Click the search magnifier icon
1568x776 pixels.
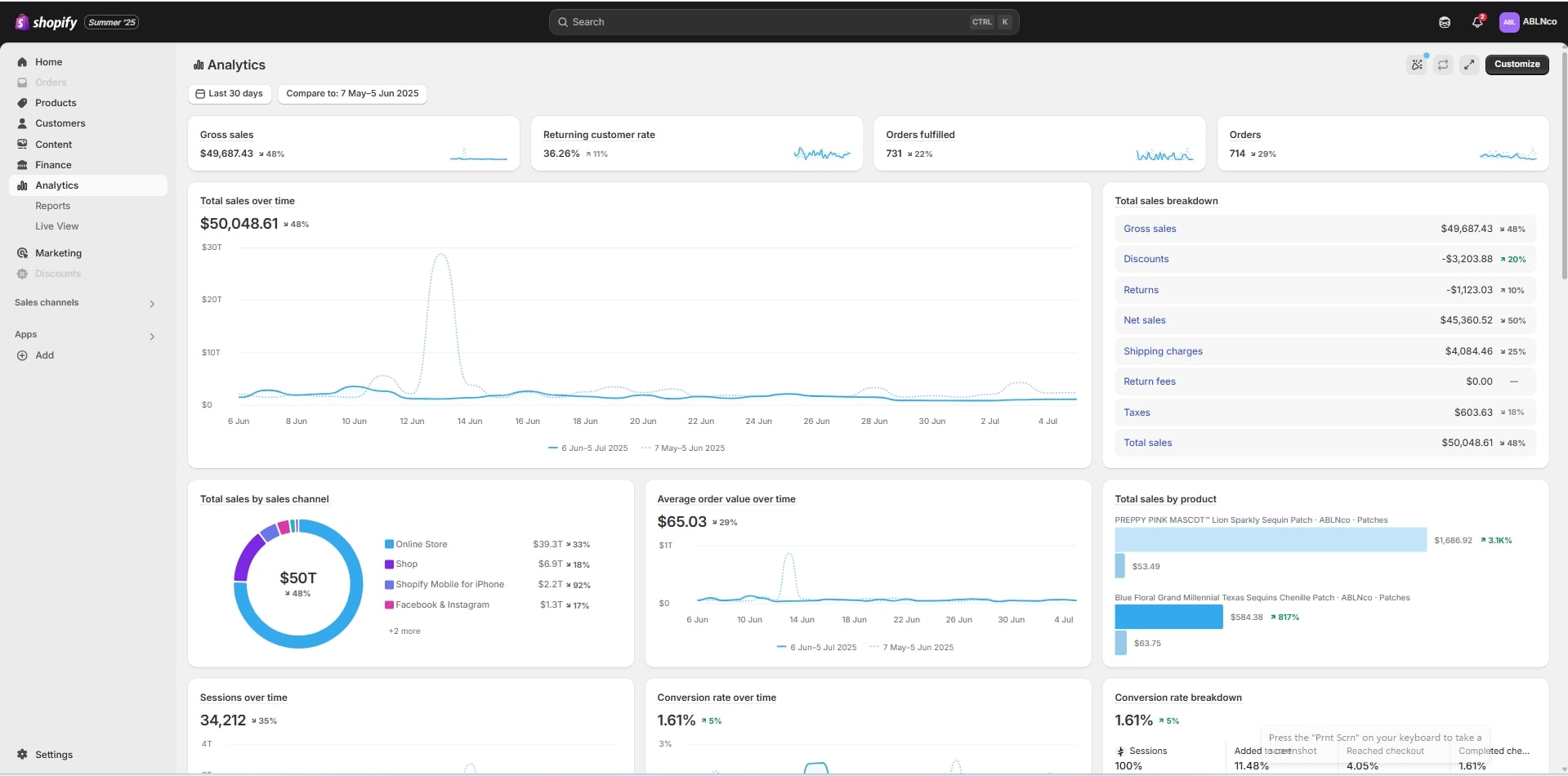point(563,22)
